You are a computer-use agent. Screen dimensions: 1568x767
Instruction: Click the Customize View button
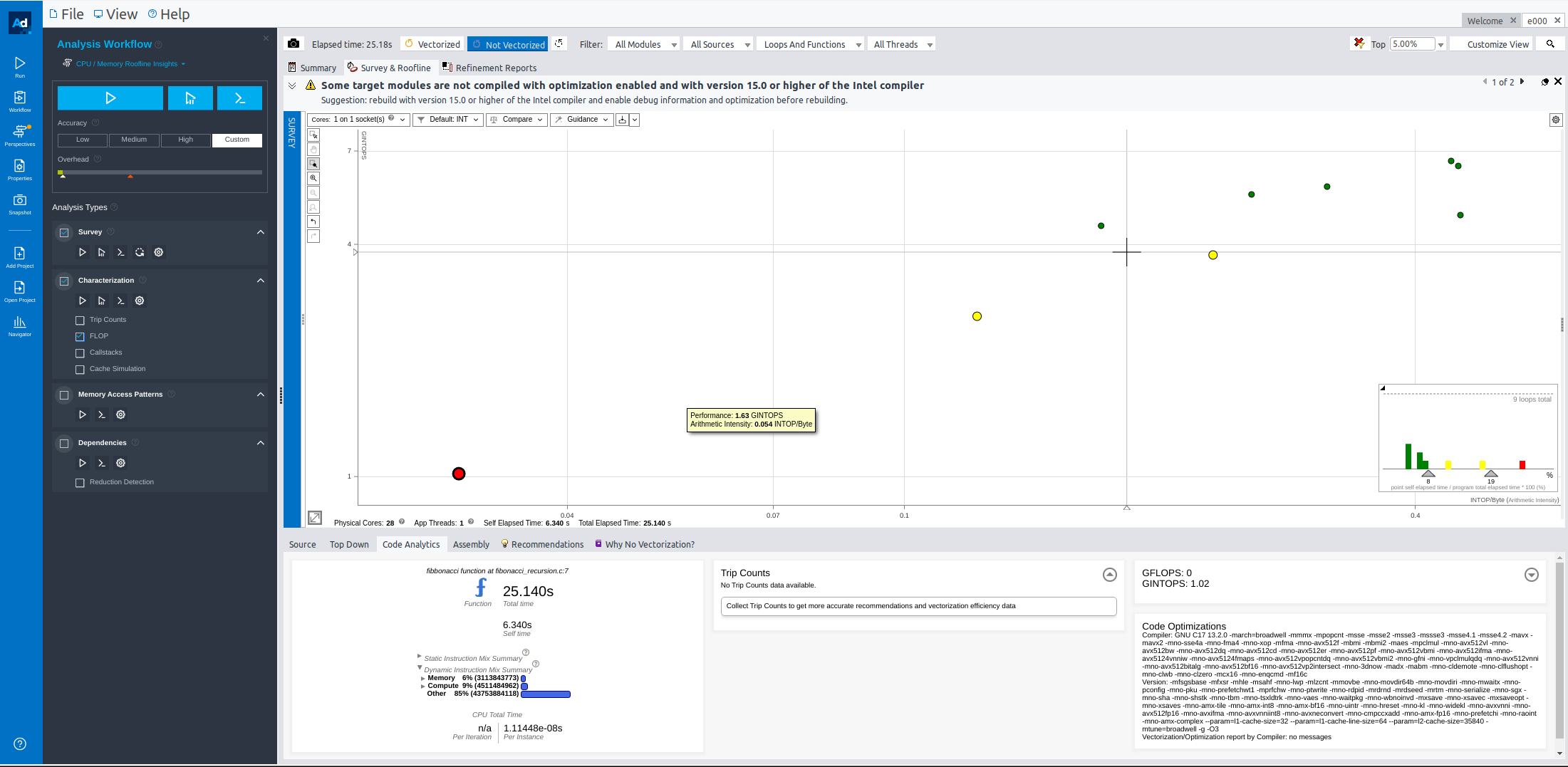click(x=1497, y=44)
